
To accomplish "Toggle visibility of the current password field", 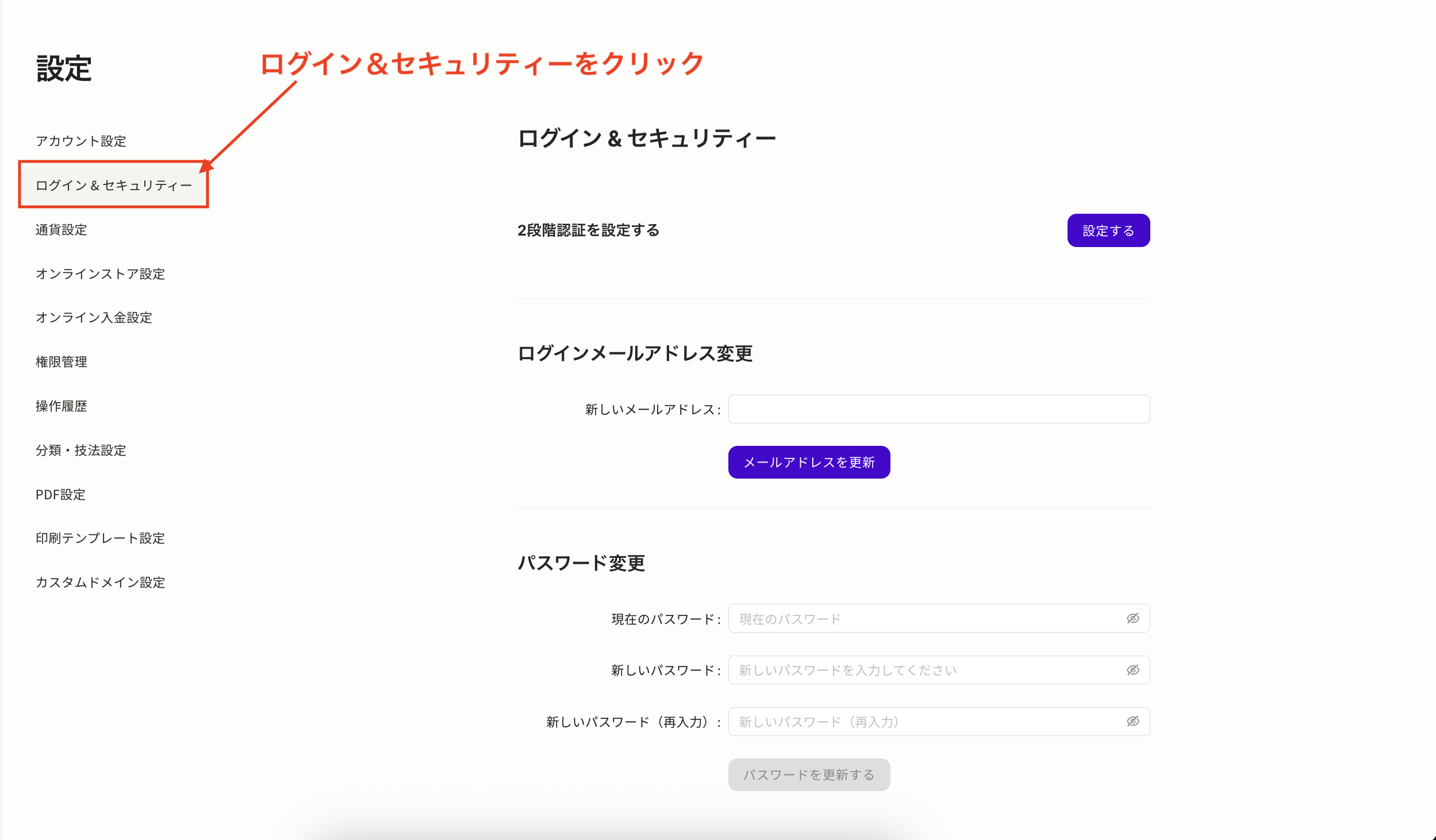I will point(1132,618).
